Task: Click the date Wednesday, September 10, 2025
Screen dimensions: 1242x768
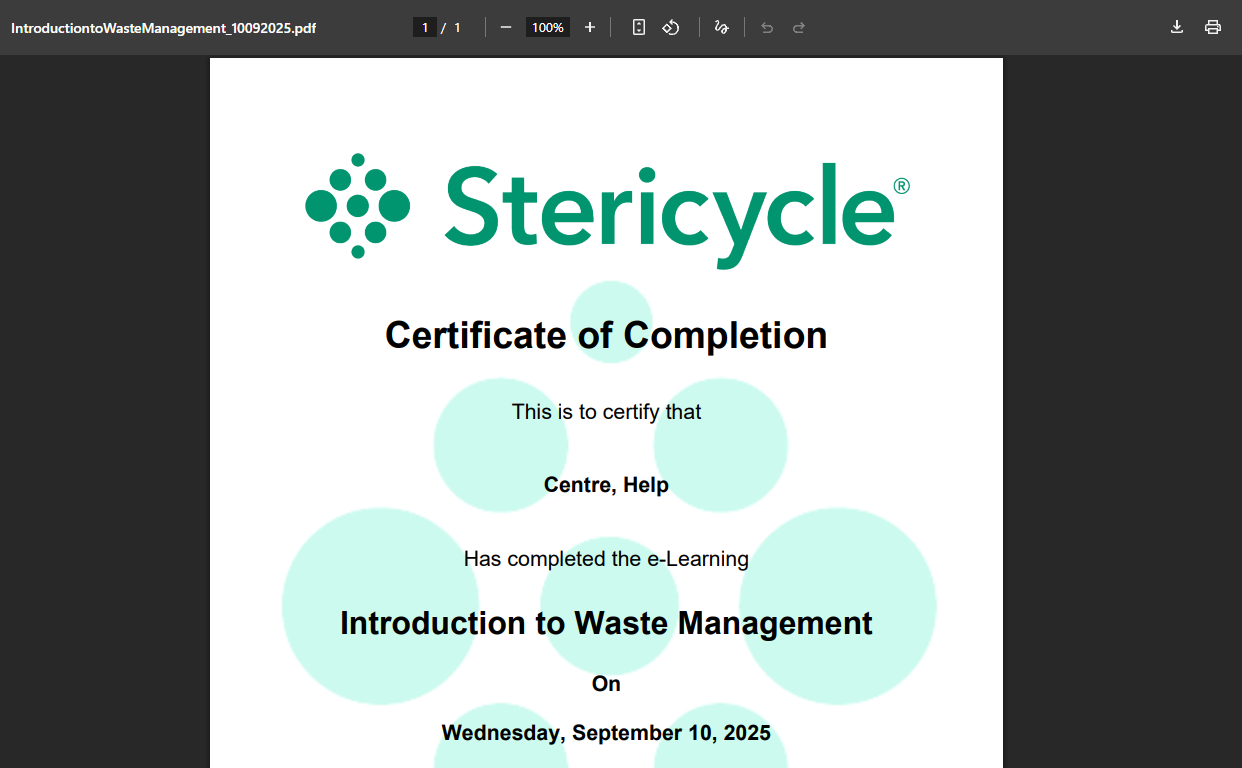Action: tap(606, 732)
